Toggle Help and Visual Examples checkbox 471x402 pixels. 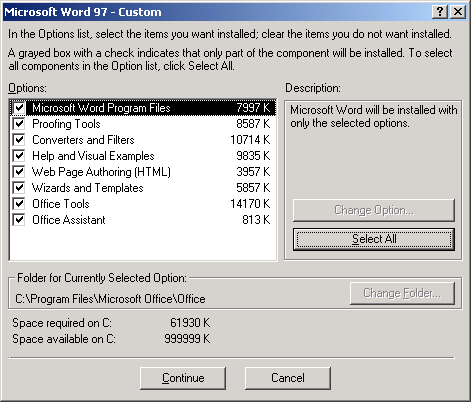[19, 156]
